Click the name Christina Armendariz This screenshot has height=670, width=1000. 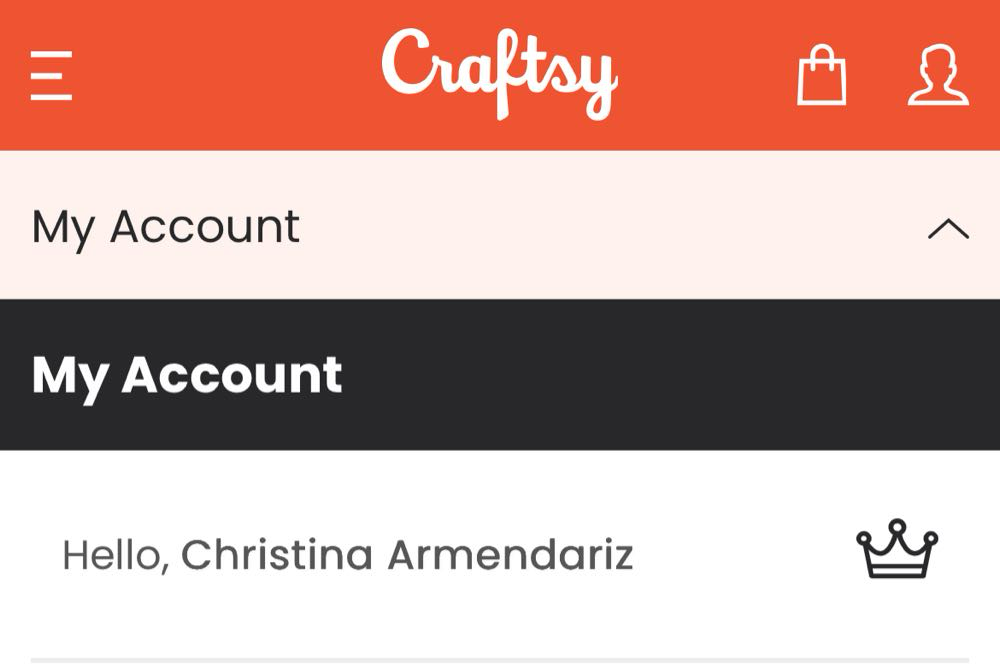click(407, 555)
